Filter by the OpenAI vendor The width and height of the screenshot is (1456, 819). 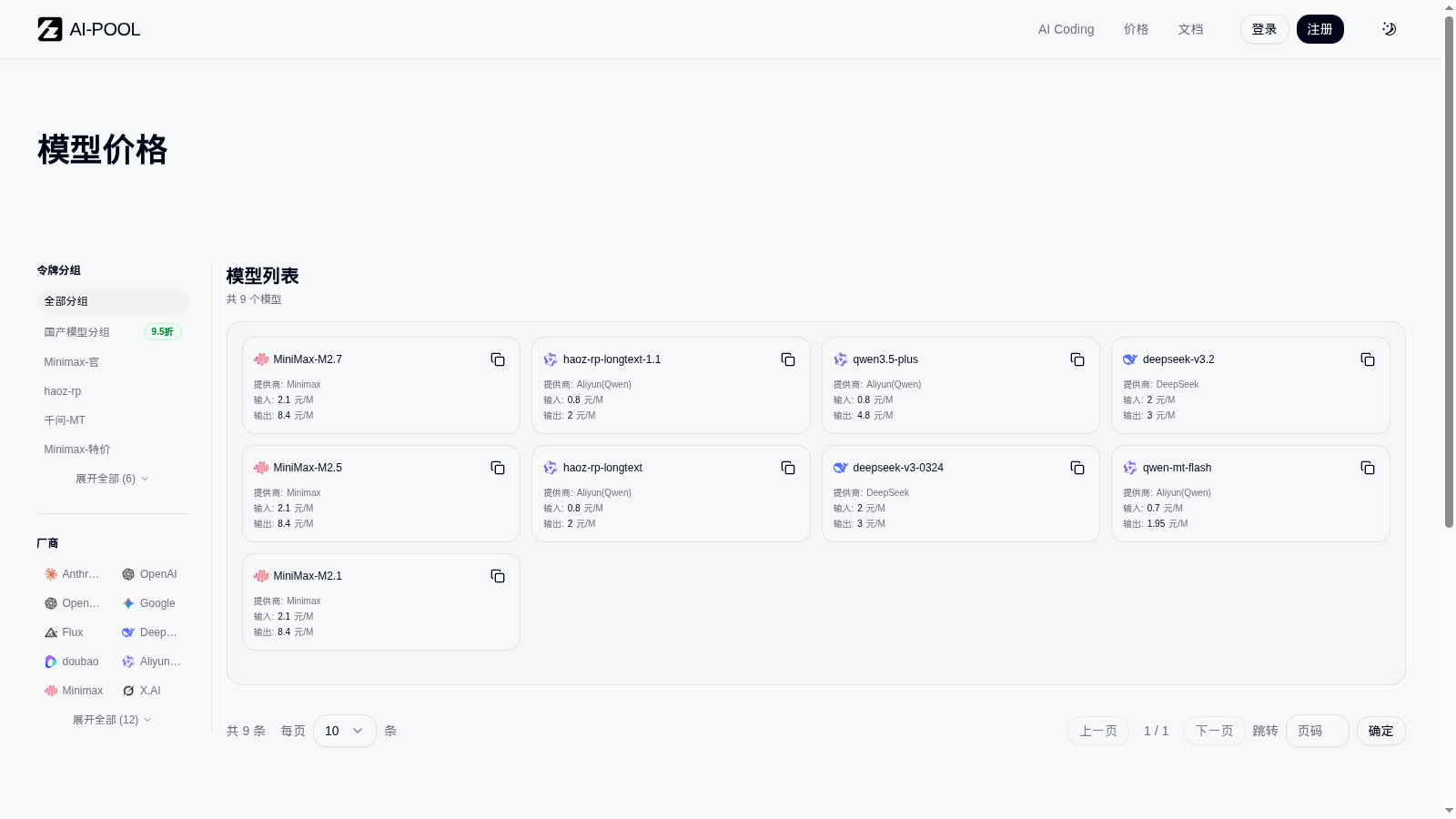coord(150,574)
